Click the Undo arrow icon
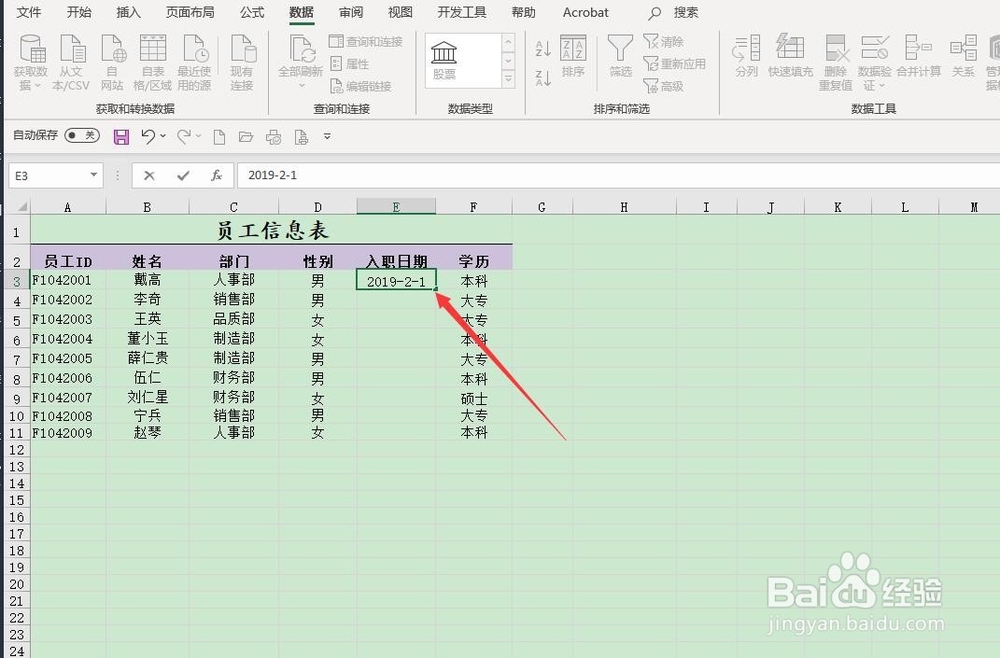Screen dimensions: 1000x658 tap(148, 136)
